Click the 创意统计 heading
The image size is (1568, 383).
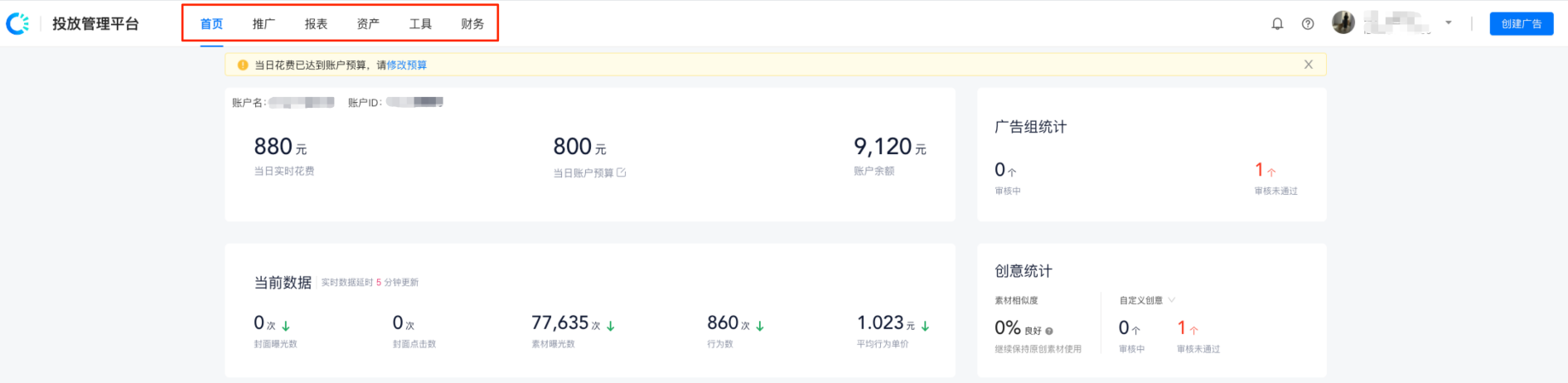point(1024,271)
